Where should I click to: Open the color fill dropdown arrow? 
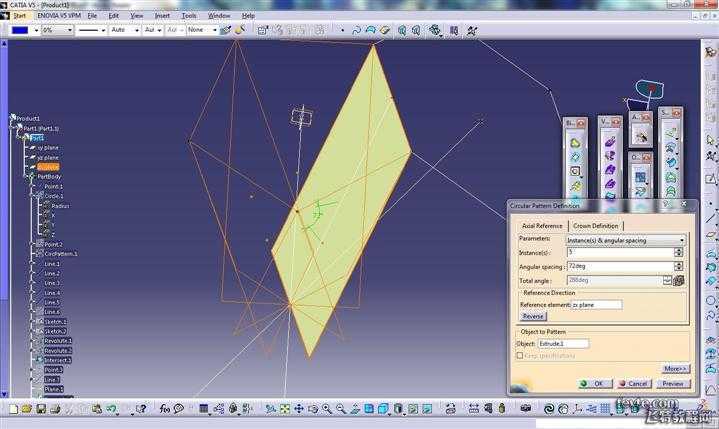[x=36, y=30]
